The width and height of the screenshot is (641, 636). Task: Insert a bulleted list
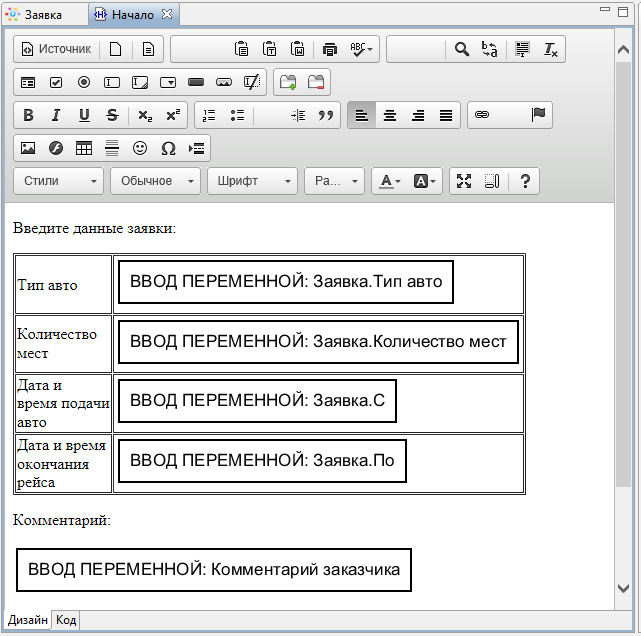click(x=237, y=115)
